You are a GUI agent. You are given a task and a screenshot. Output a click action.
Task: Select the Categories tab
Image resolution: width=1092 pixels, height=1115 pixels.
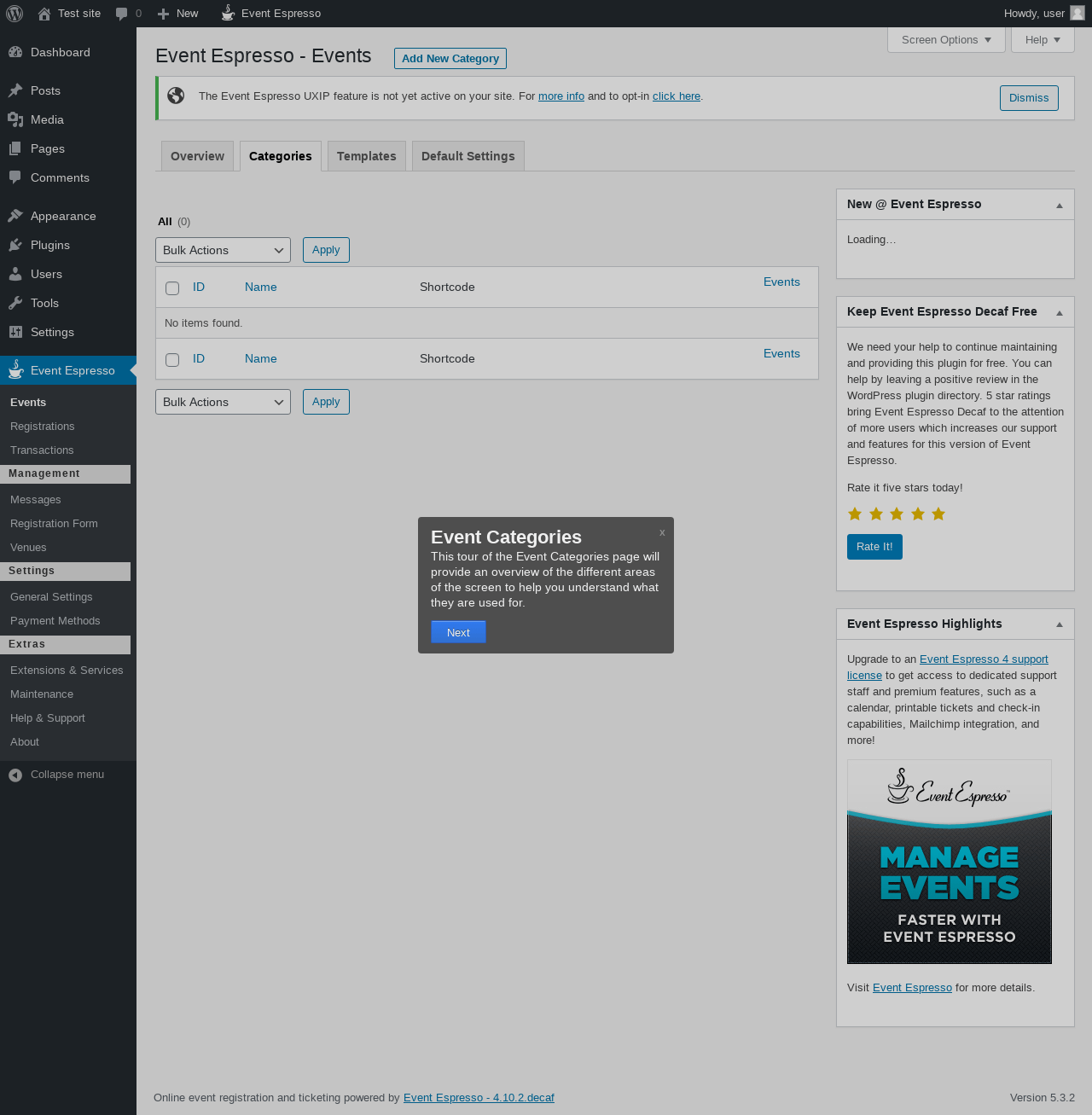click(281, 156)
